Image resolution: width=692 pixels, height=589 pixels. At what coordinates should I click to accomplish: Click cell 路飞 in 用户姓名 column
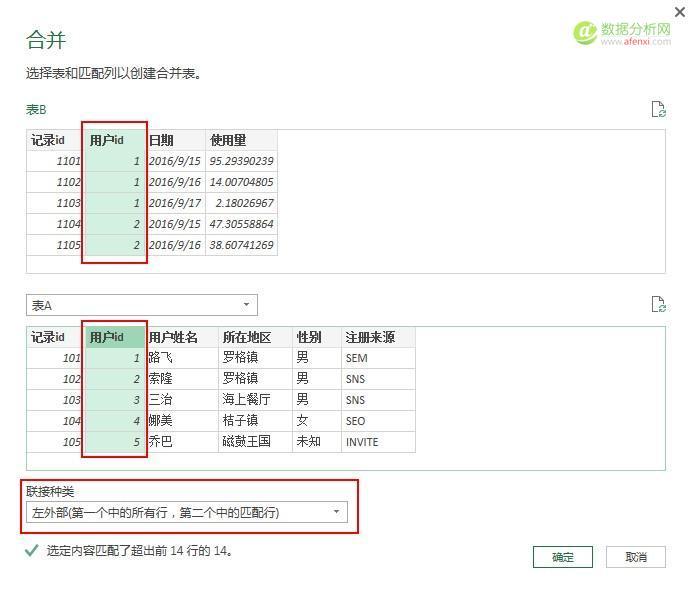pyautogui.click(x=182, y=358)
